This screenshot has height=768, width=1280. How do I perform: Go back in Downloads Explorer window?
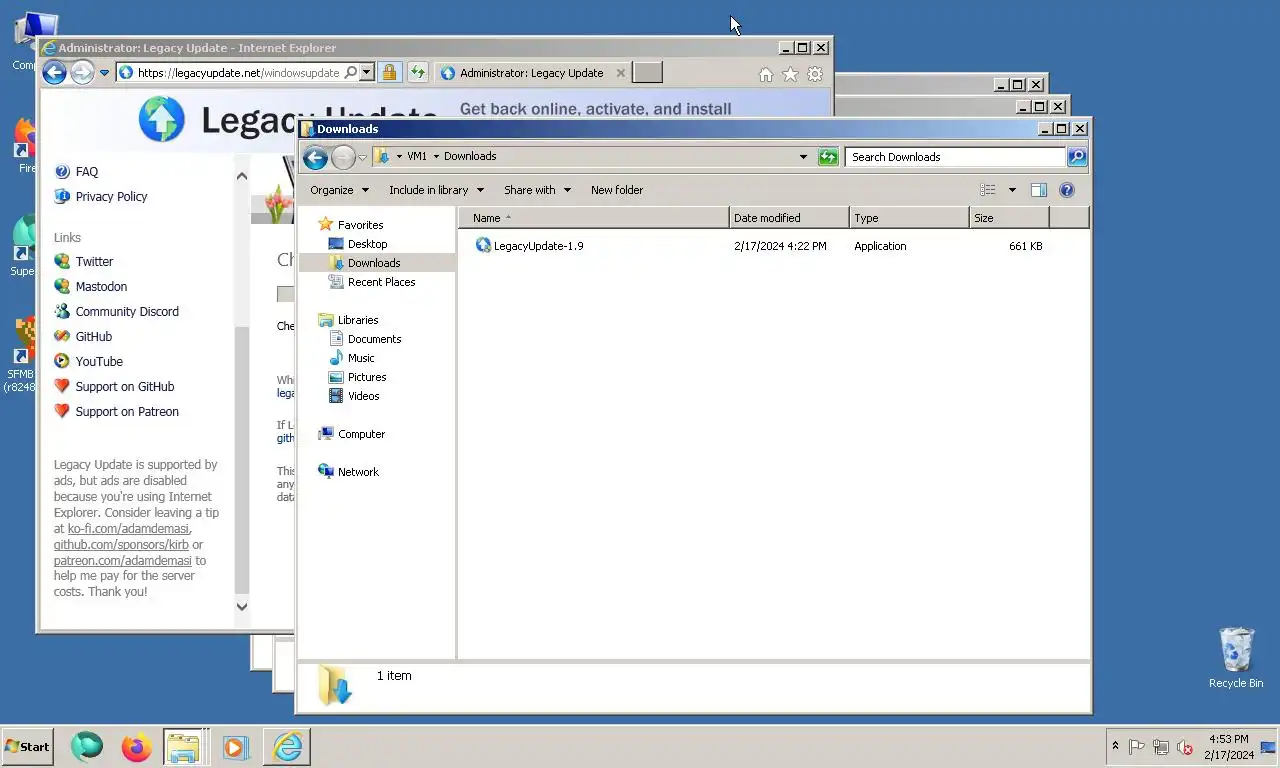(315, 157)
